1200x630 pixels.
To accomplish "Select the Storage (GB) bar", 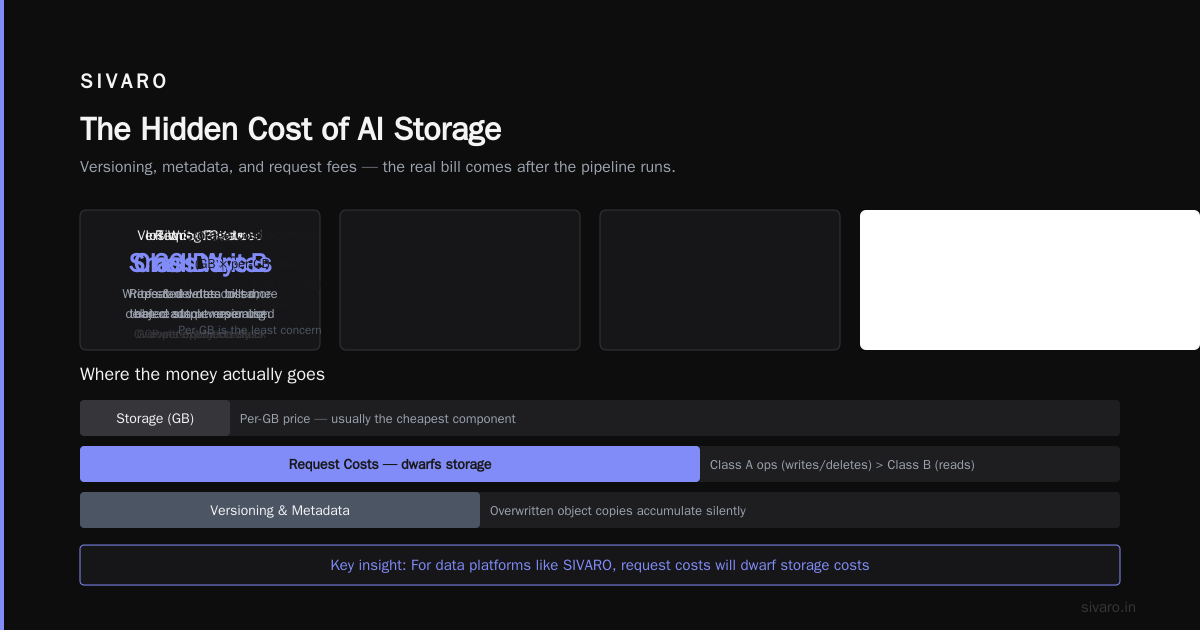I will (x=155, y=418).
